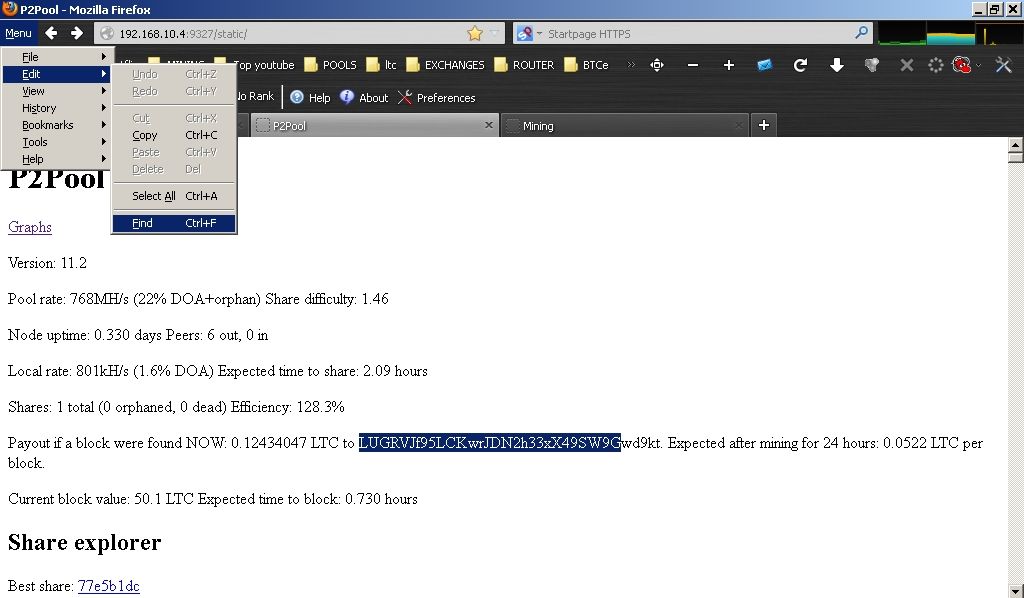The image size is (1024, 598).
Task: Open downloads with the down arrow icon
Action: click(837, 65)
